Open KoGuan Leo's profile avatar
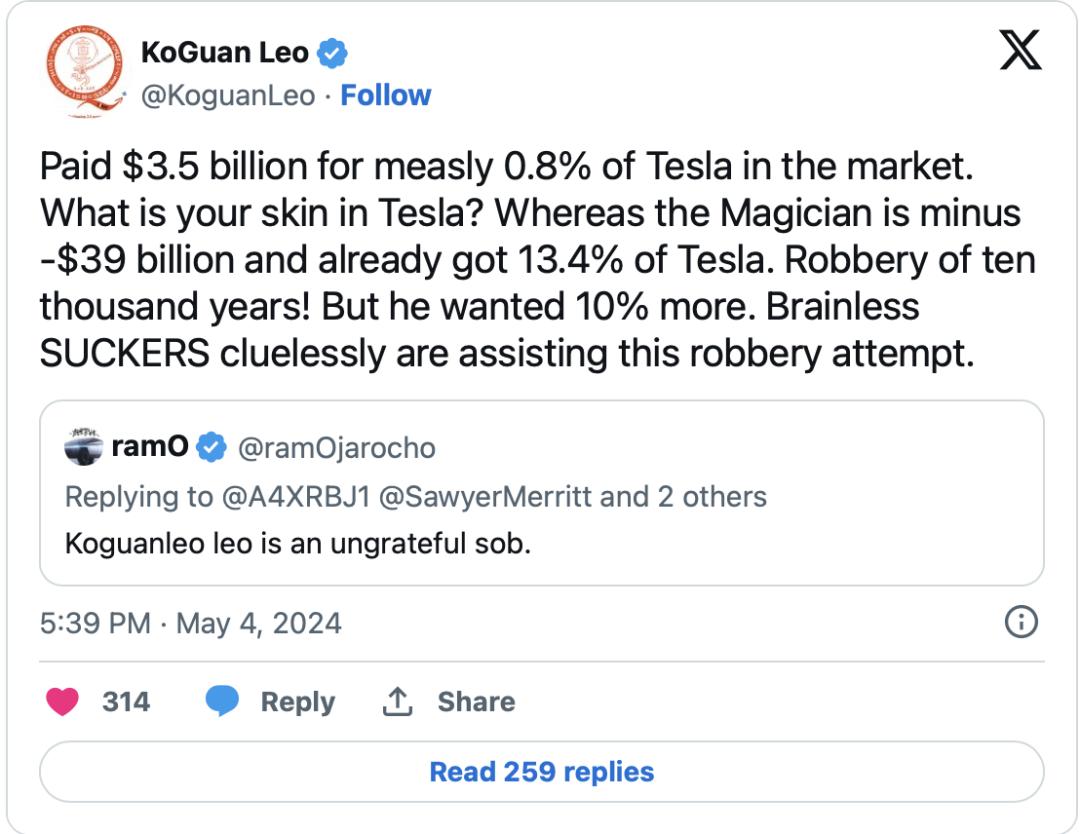The width and height of the screenshot is (1080, 834). click(84, 70)
